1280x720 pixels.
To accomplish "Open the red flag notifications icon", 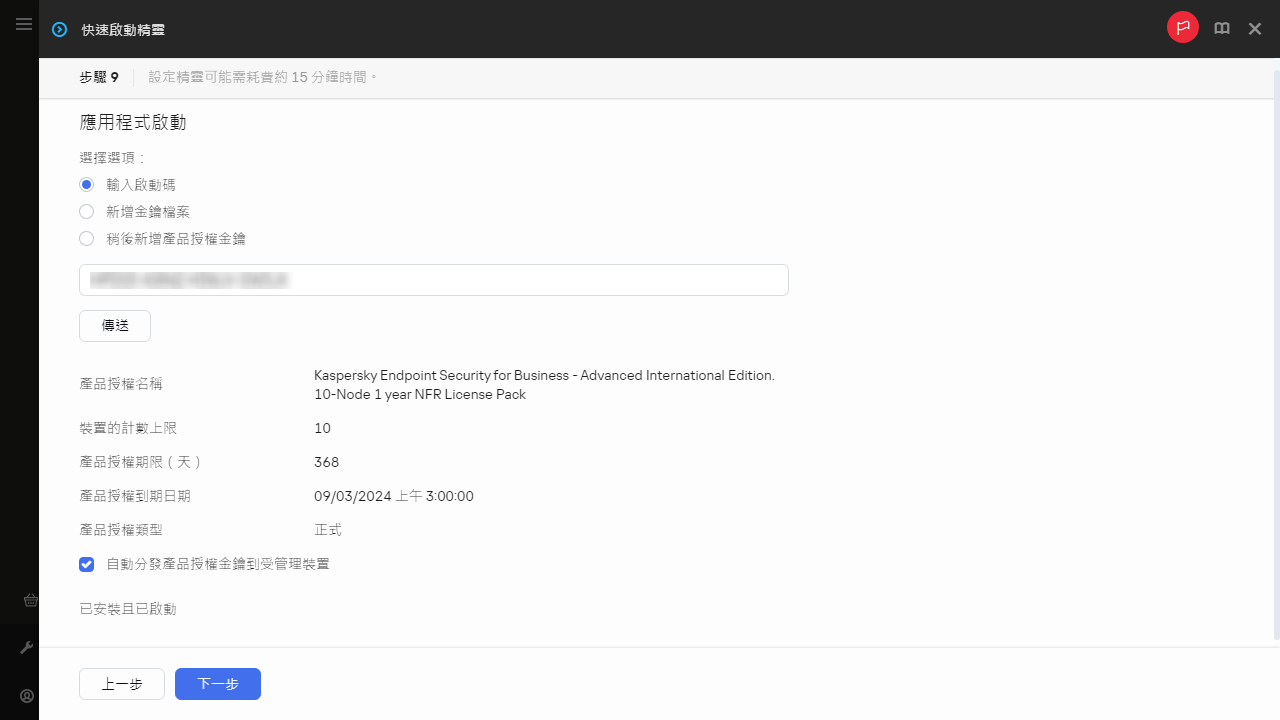I will pos(1183,28).
